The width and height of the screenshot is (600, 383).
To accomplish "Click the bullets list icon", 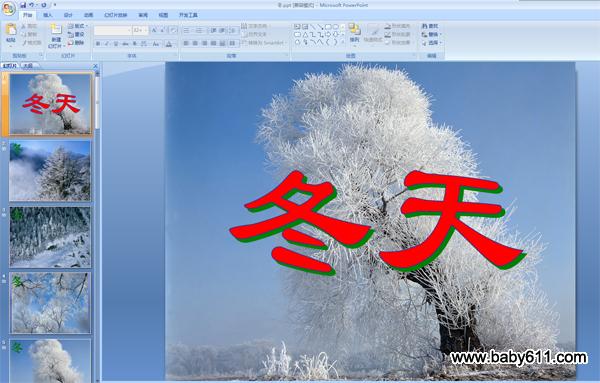I will click(187, 30).
